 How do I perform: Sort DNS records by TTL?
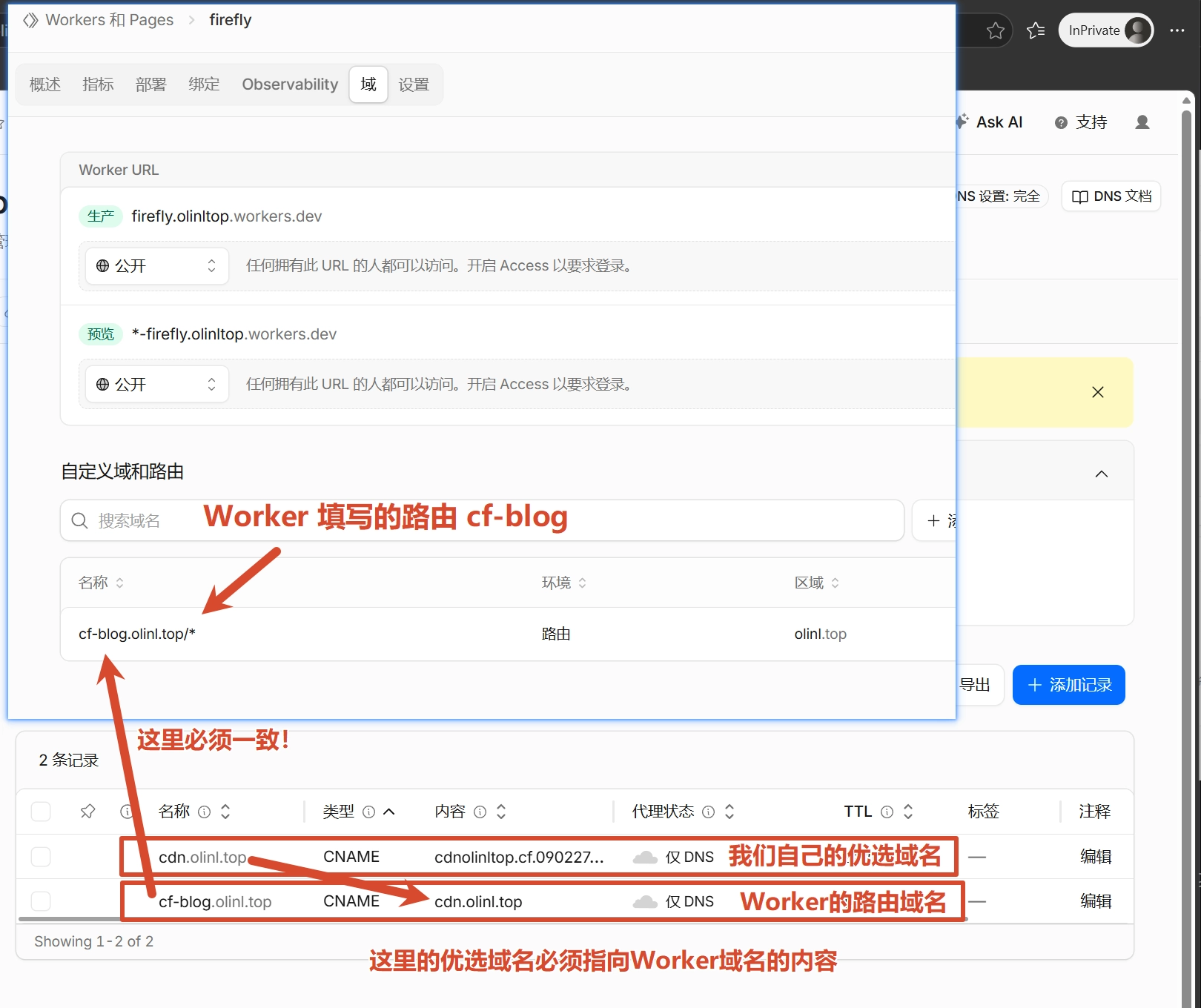[x=908, y=812]
